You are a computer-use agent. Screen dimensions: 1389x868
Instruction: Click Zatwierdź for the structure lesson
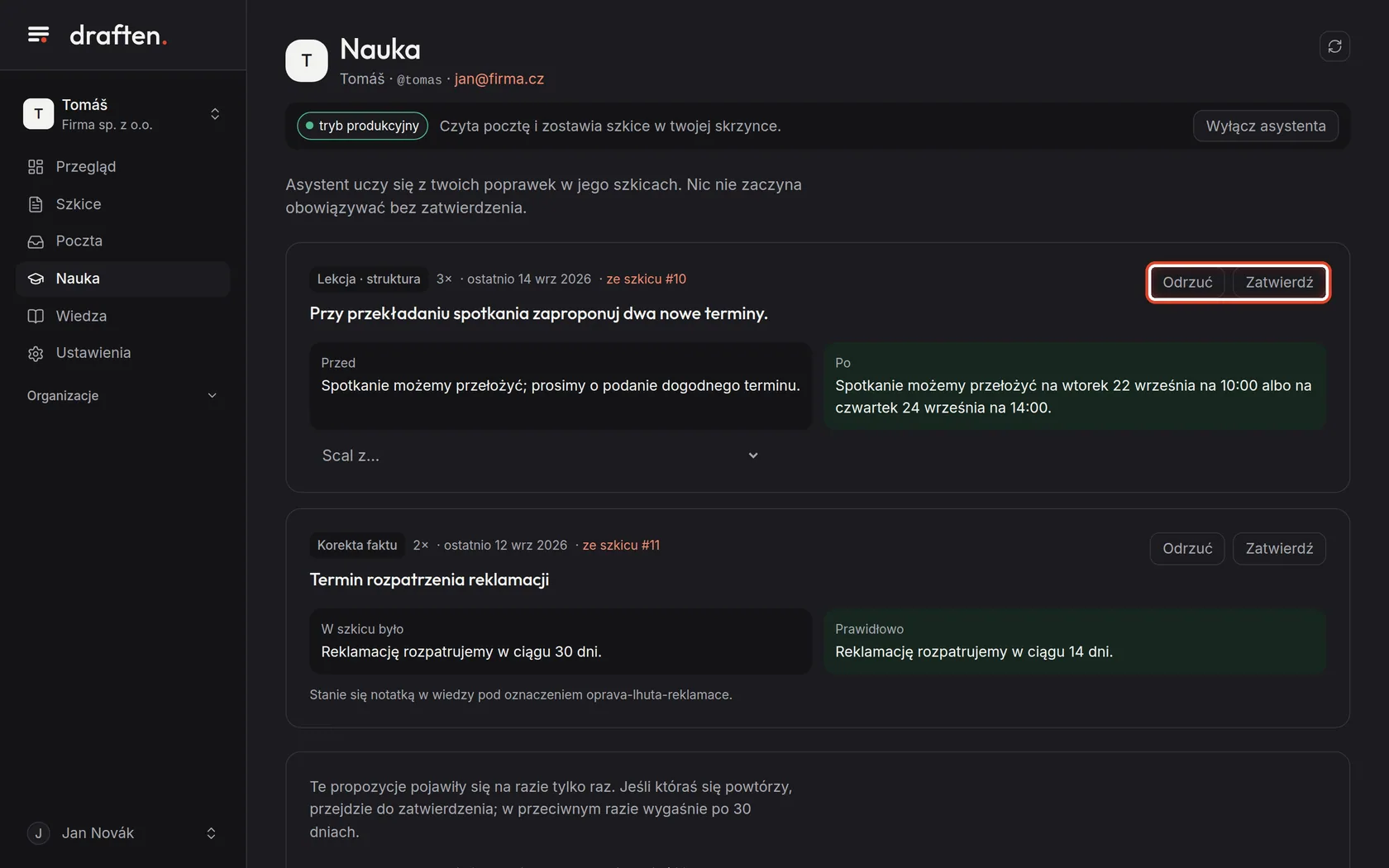tap(1279, 283)
